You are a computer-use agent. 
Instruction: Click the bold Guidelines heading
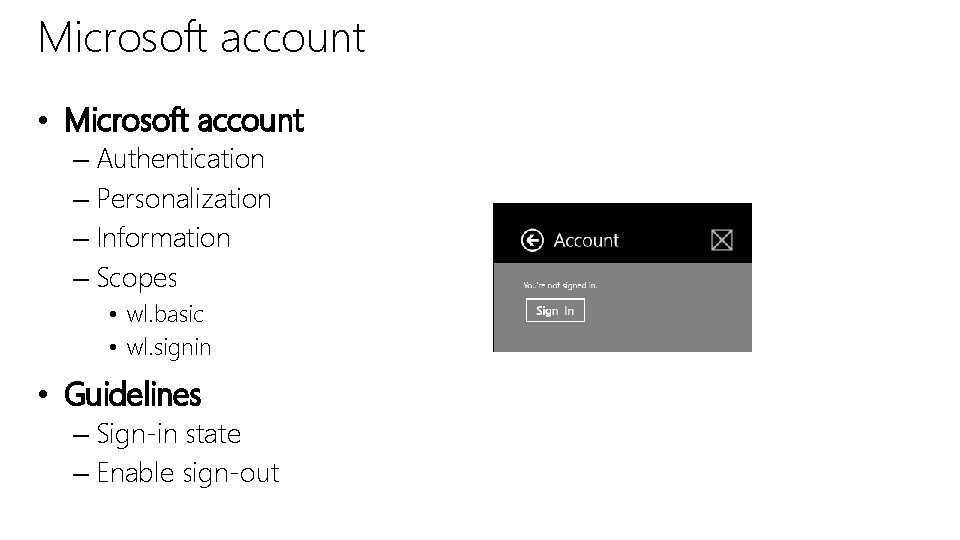tap(132, 395)
